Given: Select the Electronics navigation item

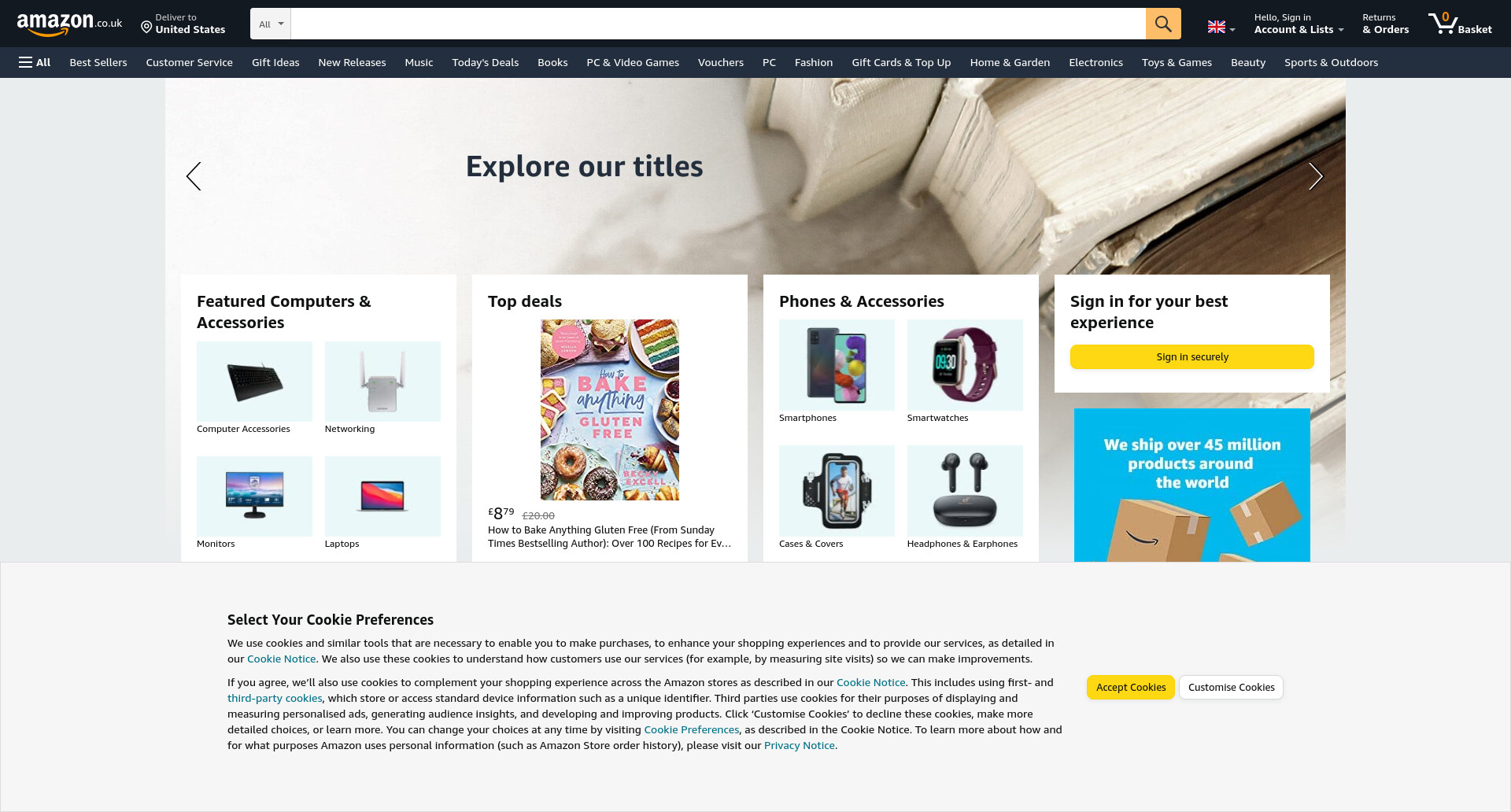Looking at the screenshot, I should tap(1095, 62).
